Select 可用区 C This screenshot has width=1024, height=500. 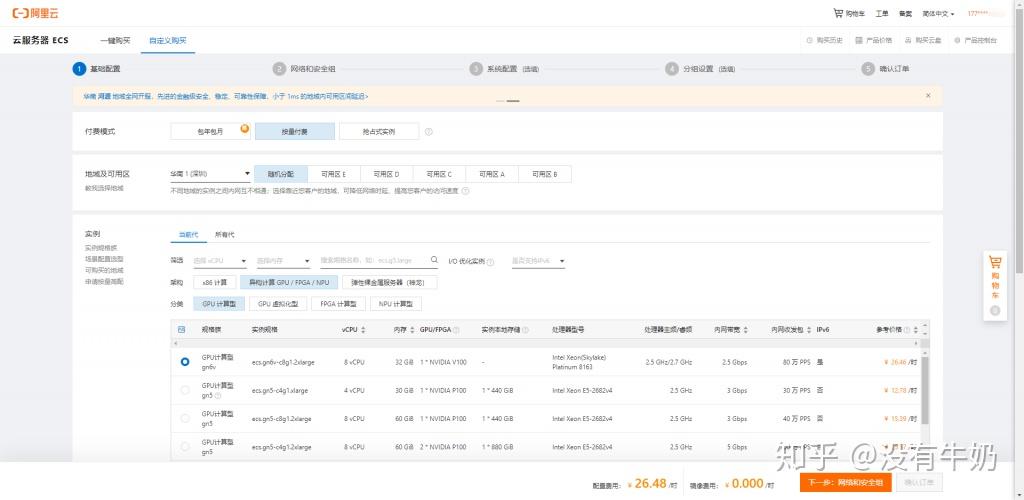440,174
